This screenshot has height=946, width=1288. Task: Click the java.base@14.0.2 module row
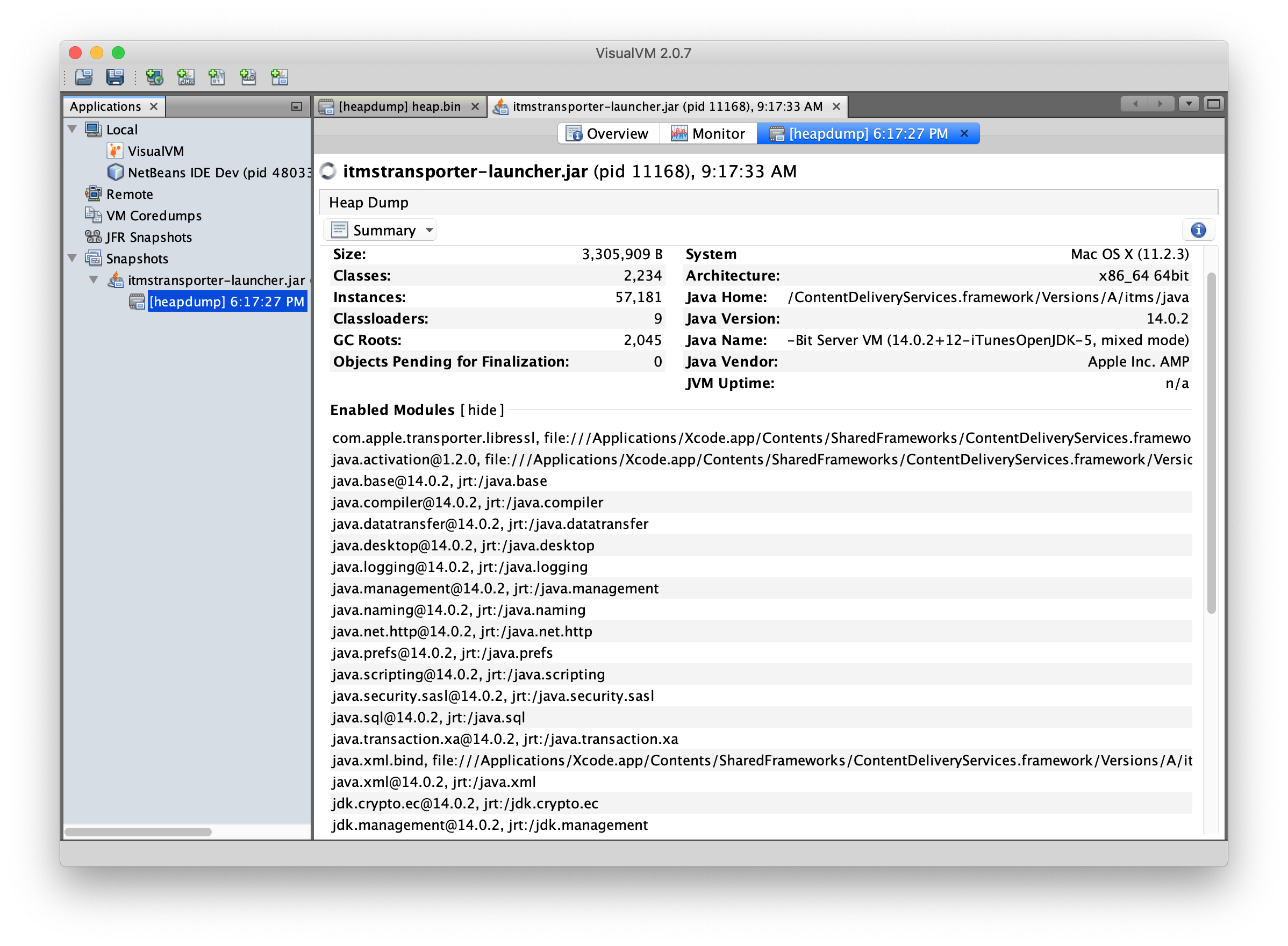pyautogui.click(x=761, y=481)
